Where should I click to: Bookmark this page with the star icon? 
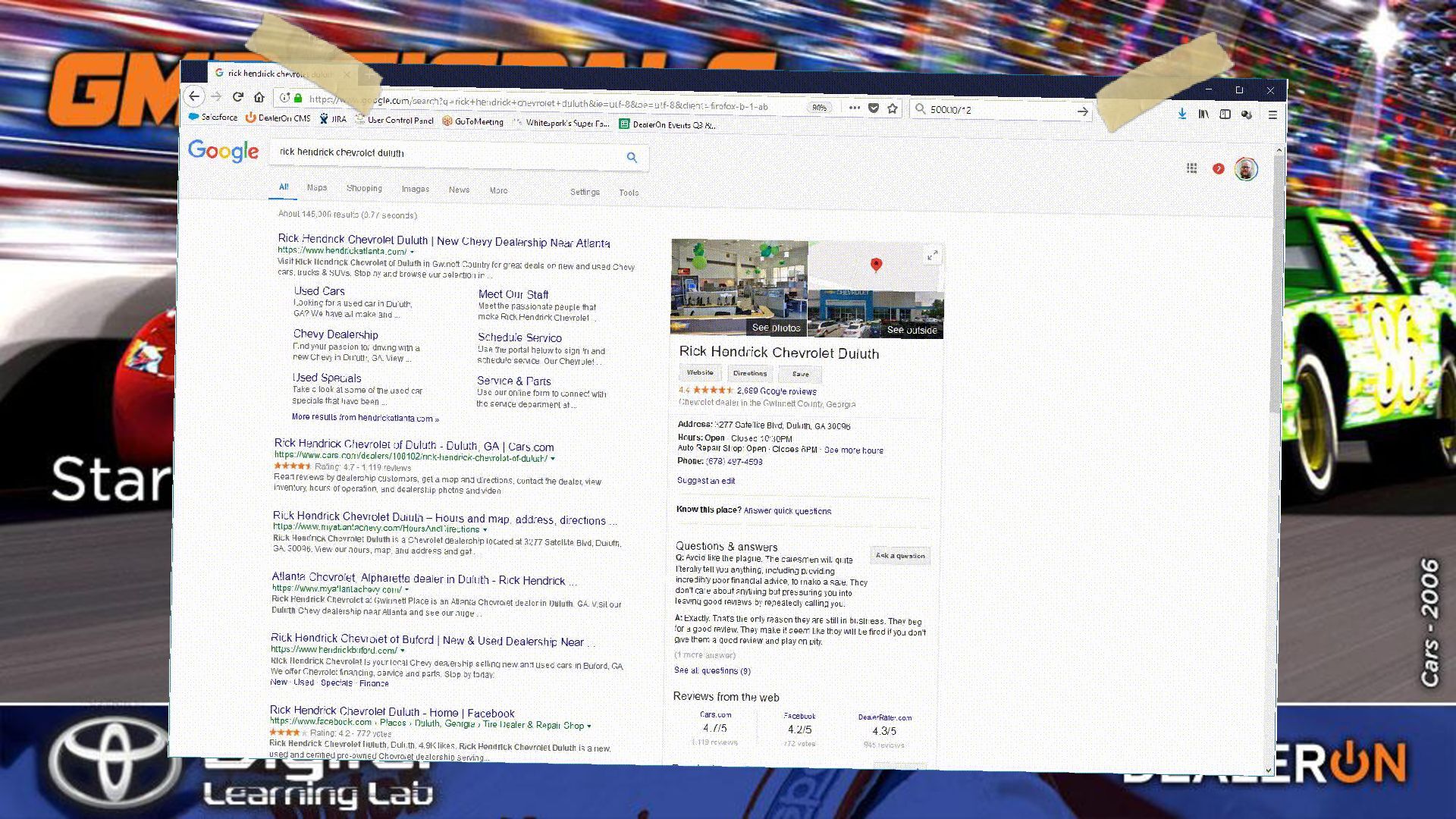tap(893, 108)
